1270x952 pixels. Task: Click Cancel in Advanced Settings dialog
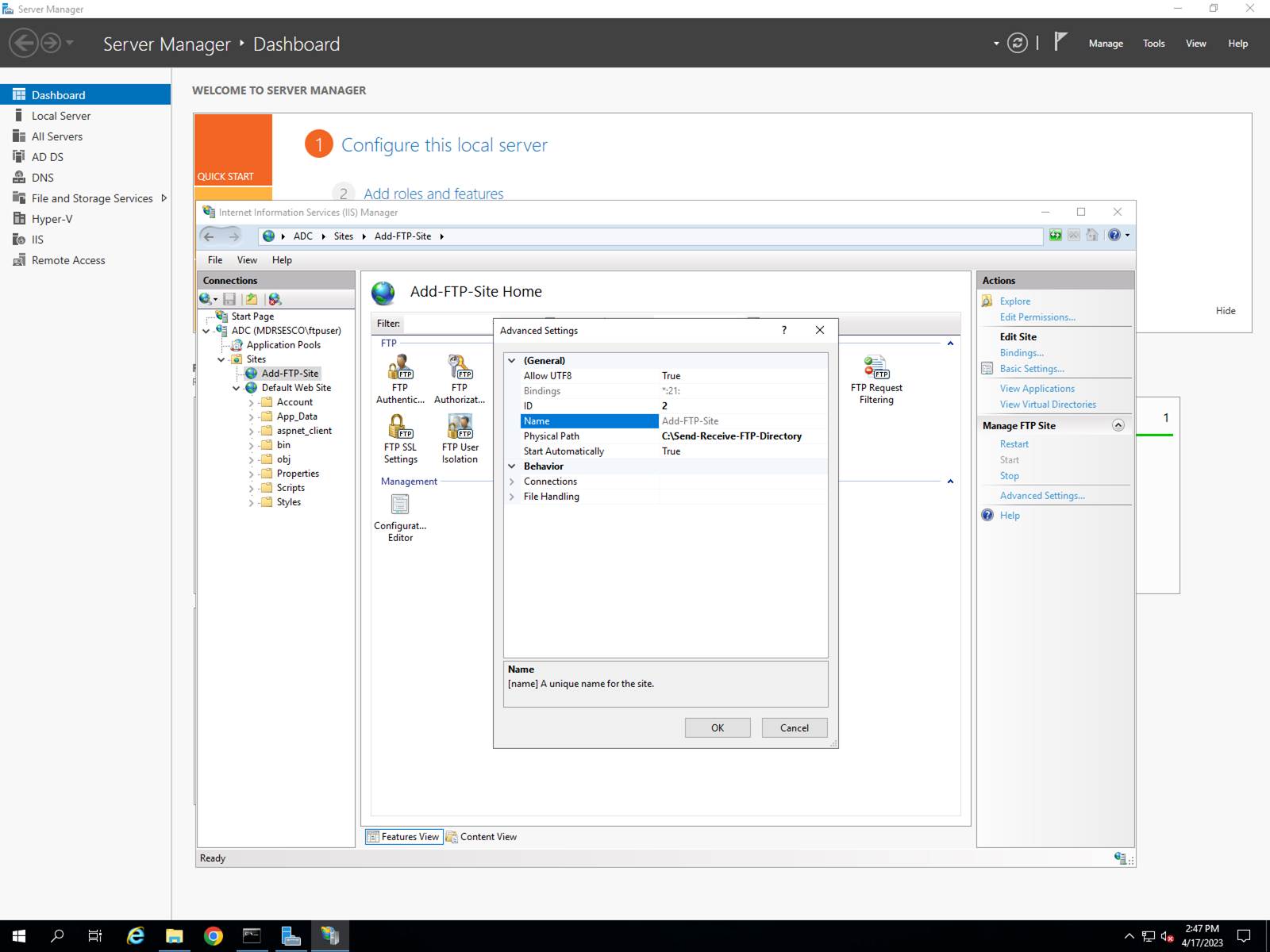pyautogui.click(x=795, y=727)
